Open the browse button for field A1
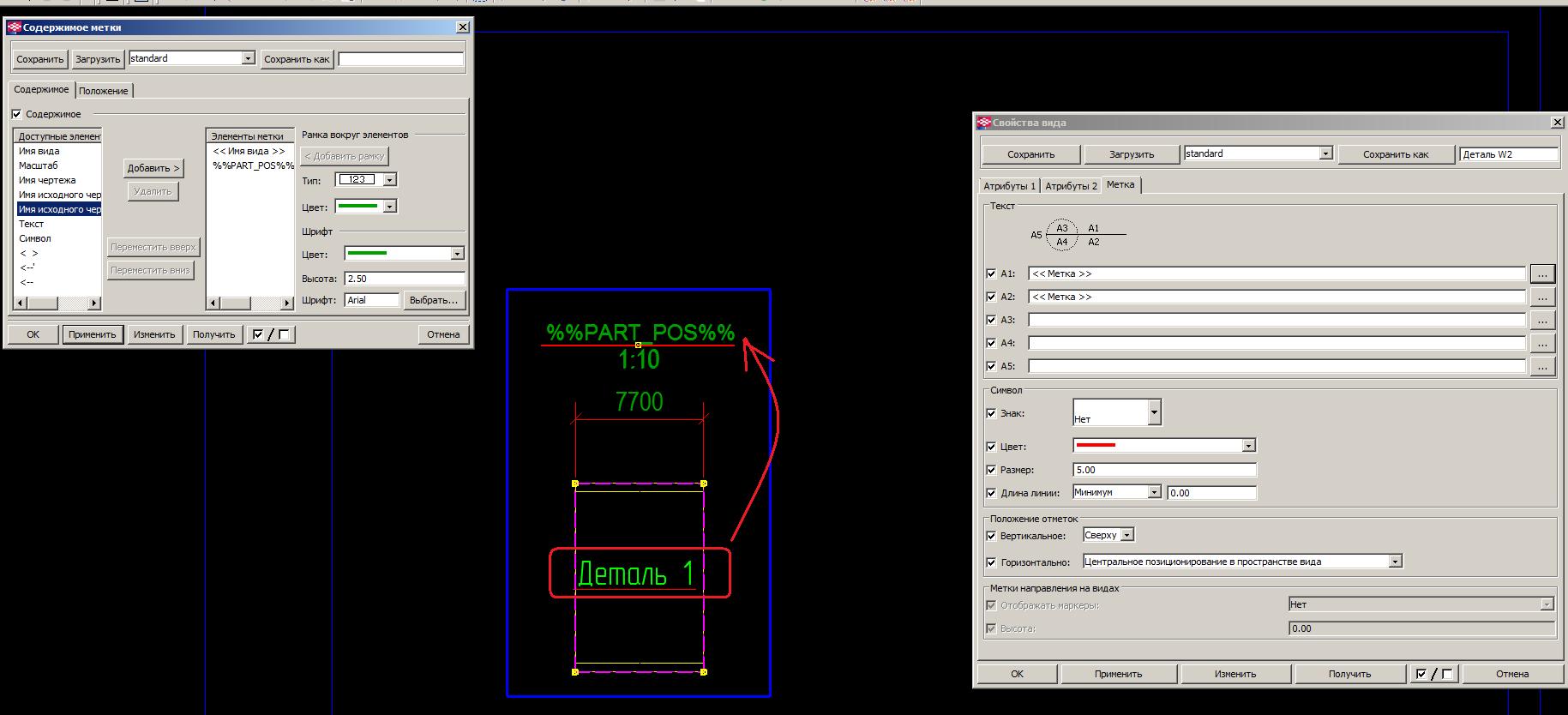Viewport: 1568px width, 715px height. pos(1542,274)
